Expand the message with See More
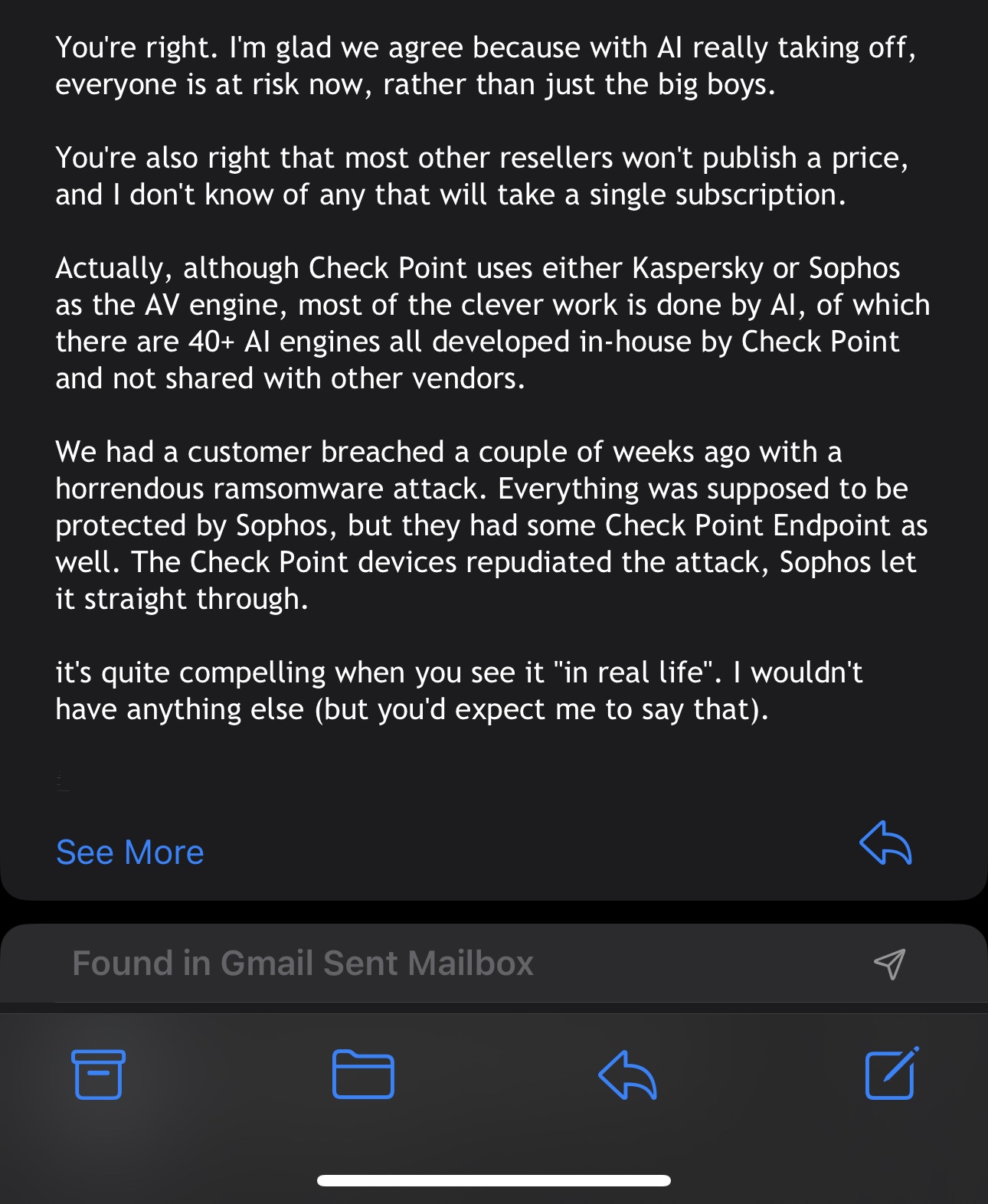Screen dimensions: 988x1204 pyautogui.click(x=130, y=852)
